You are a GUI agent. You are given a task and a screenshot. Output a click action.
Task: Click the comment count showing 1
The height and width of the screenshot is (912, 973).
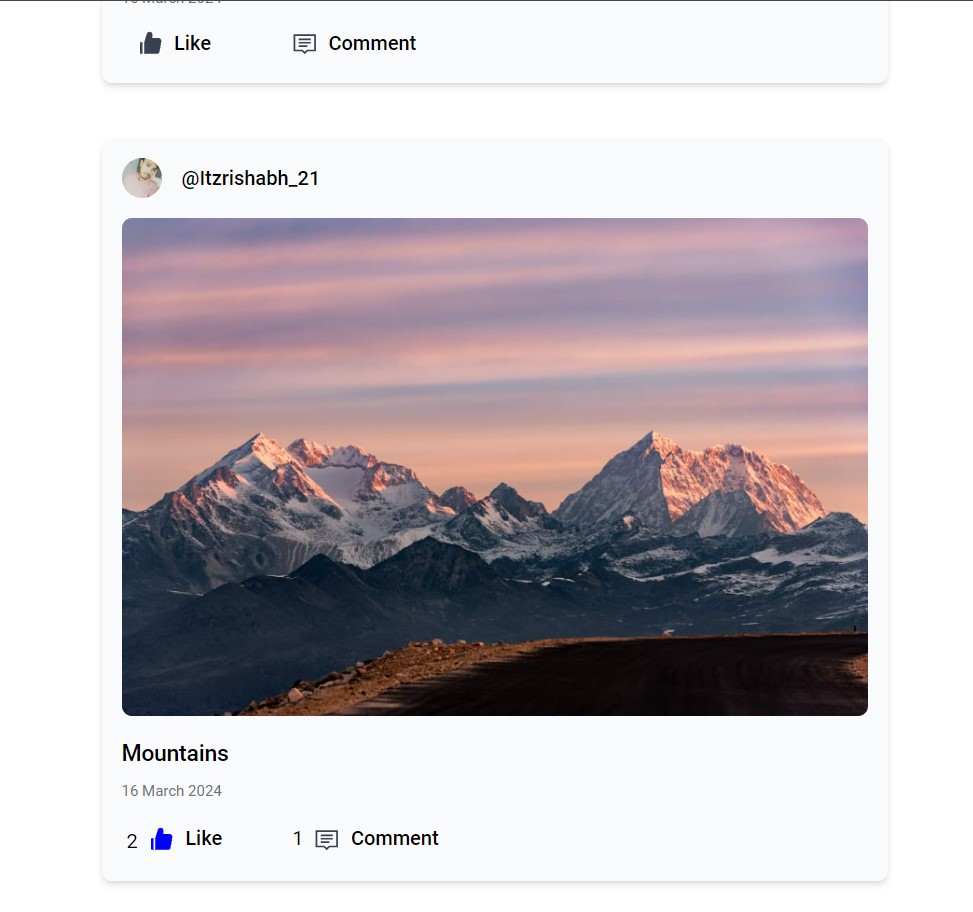point(297,839)
